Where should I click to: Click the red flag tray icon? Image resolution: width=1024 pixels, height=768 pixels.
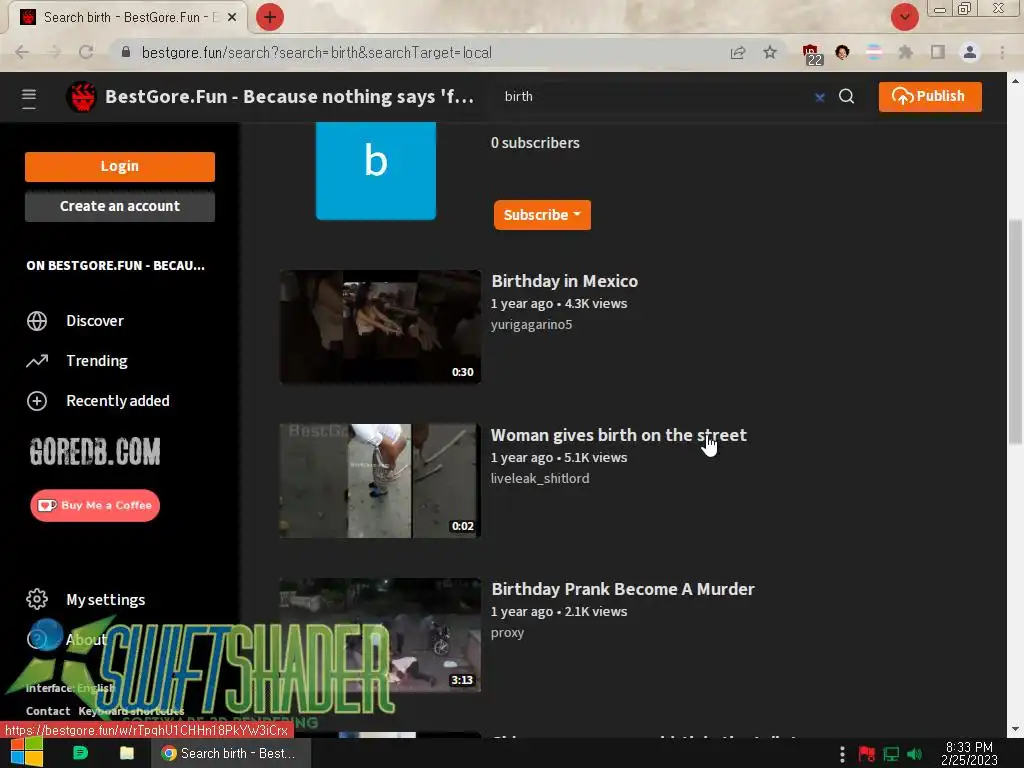click(x=867, y=754)
